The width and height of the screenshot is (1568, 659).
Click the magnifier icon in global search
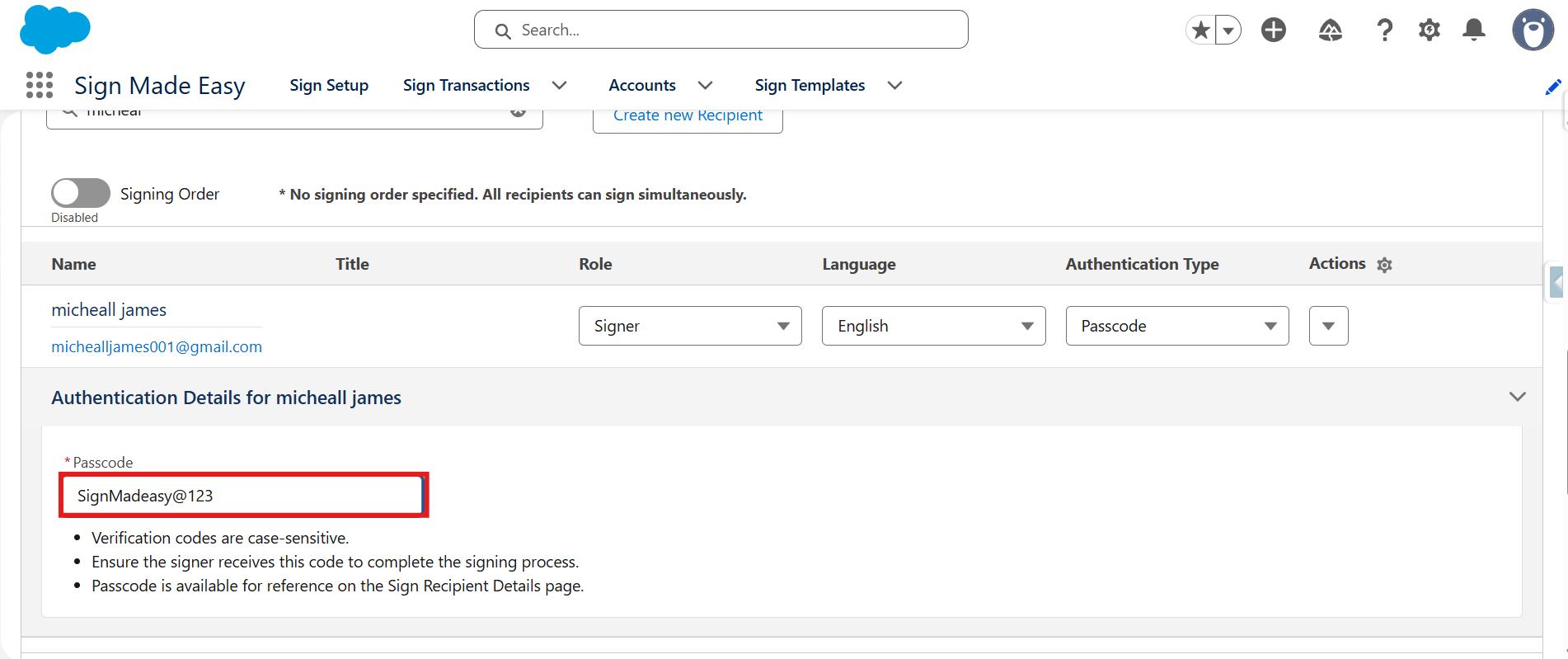point(503,31)
